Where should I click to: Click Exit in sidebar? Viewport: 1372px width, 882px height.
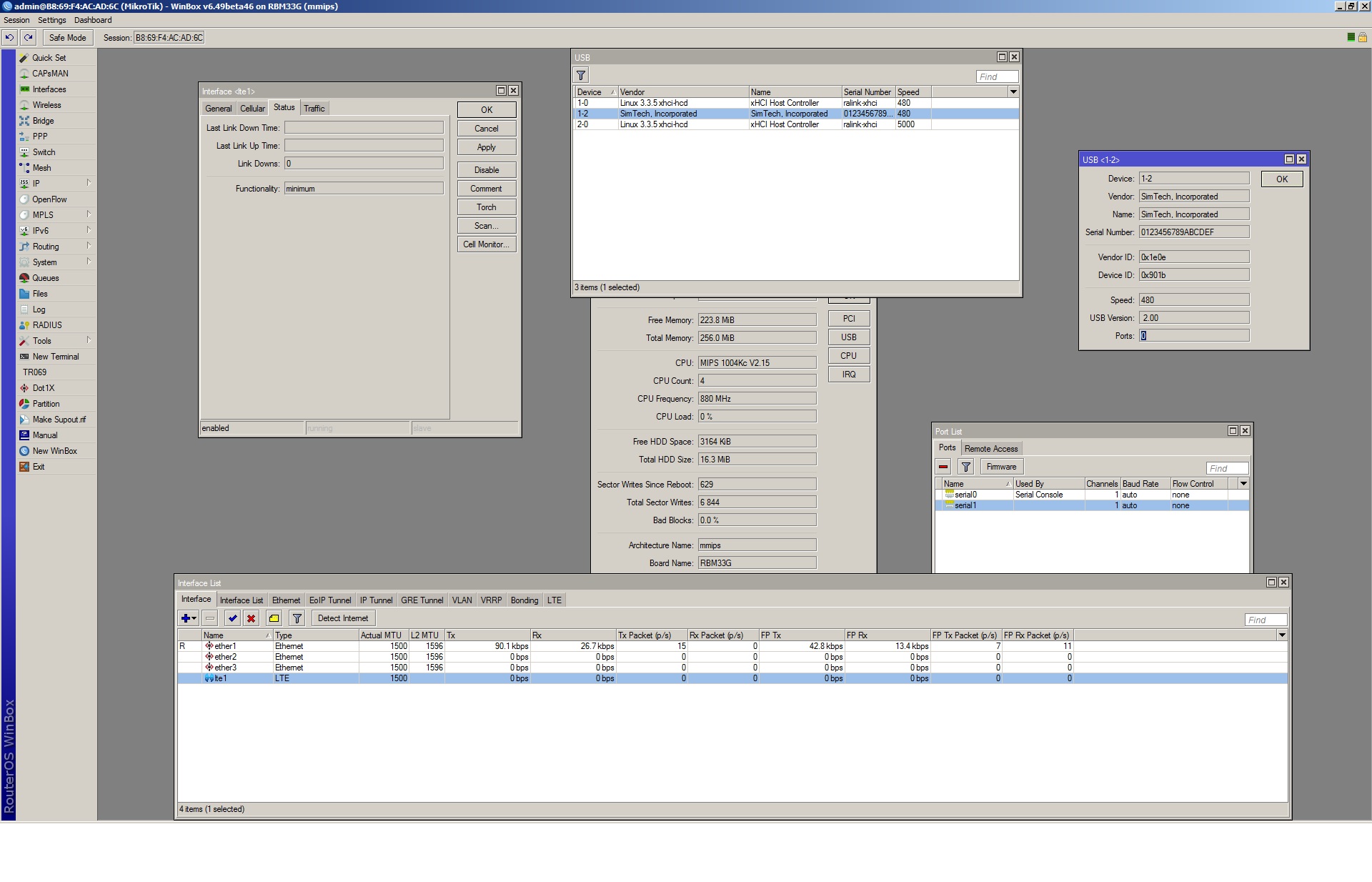(x=39, y=467)
